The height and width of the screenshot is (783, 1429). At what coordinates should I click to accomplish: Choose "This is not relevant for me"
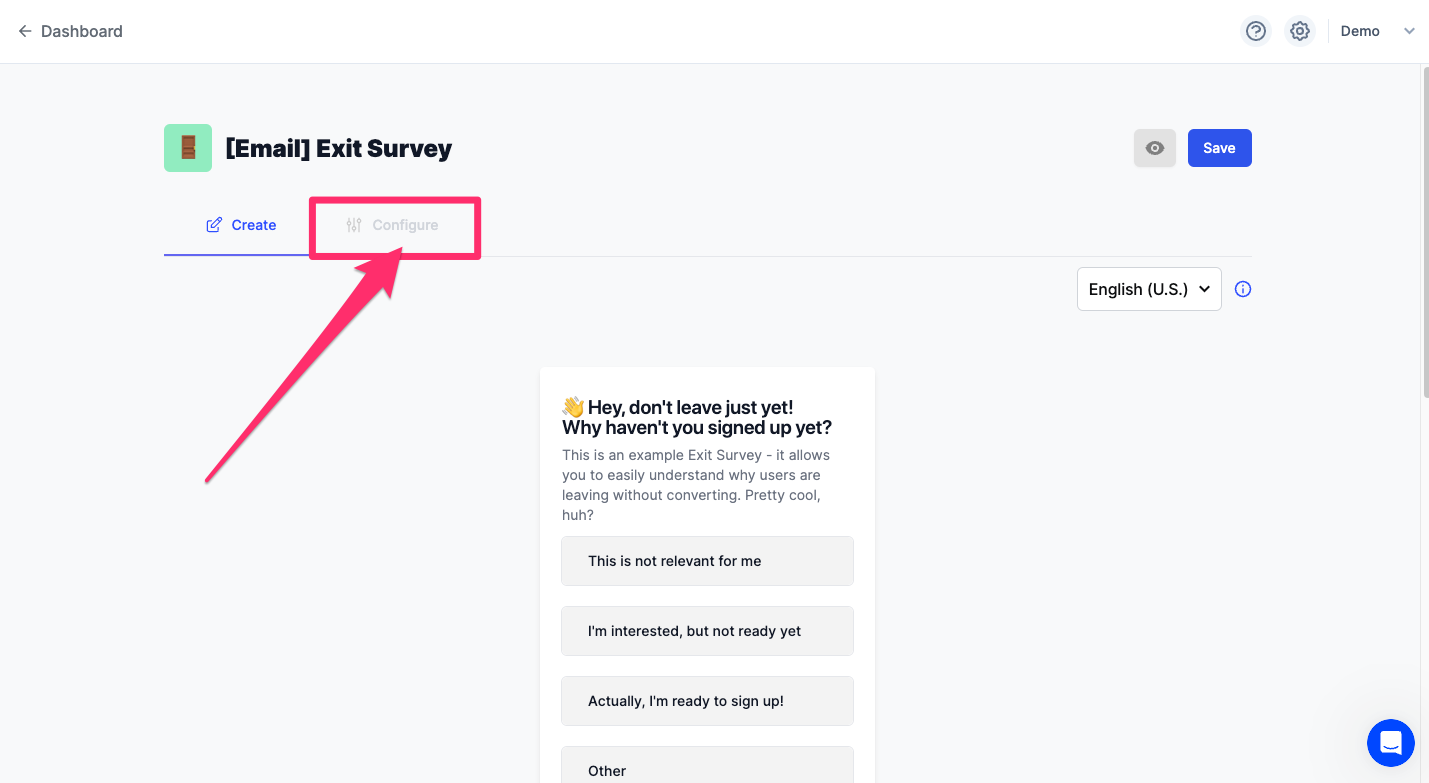(x=707, y=561)
